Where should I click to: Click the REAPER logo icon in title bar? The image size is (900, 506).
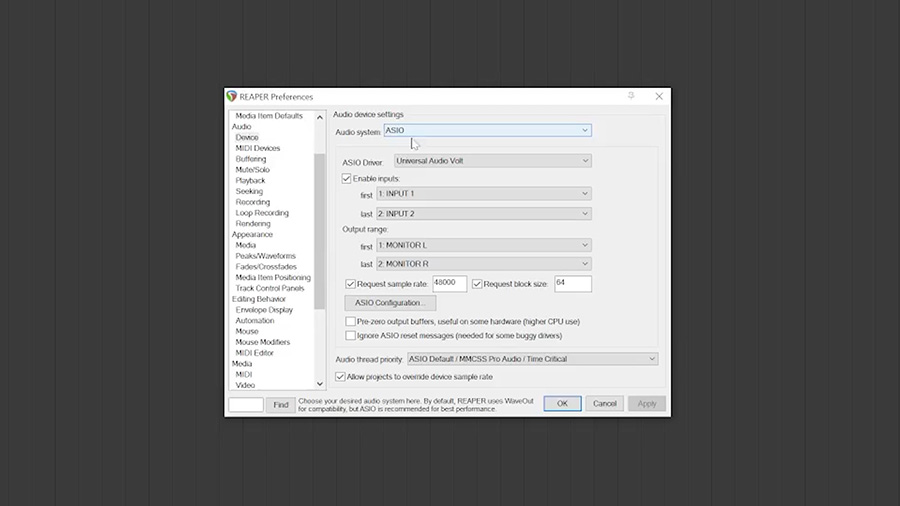click(x=231, y=96)
